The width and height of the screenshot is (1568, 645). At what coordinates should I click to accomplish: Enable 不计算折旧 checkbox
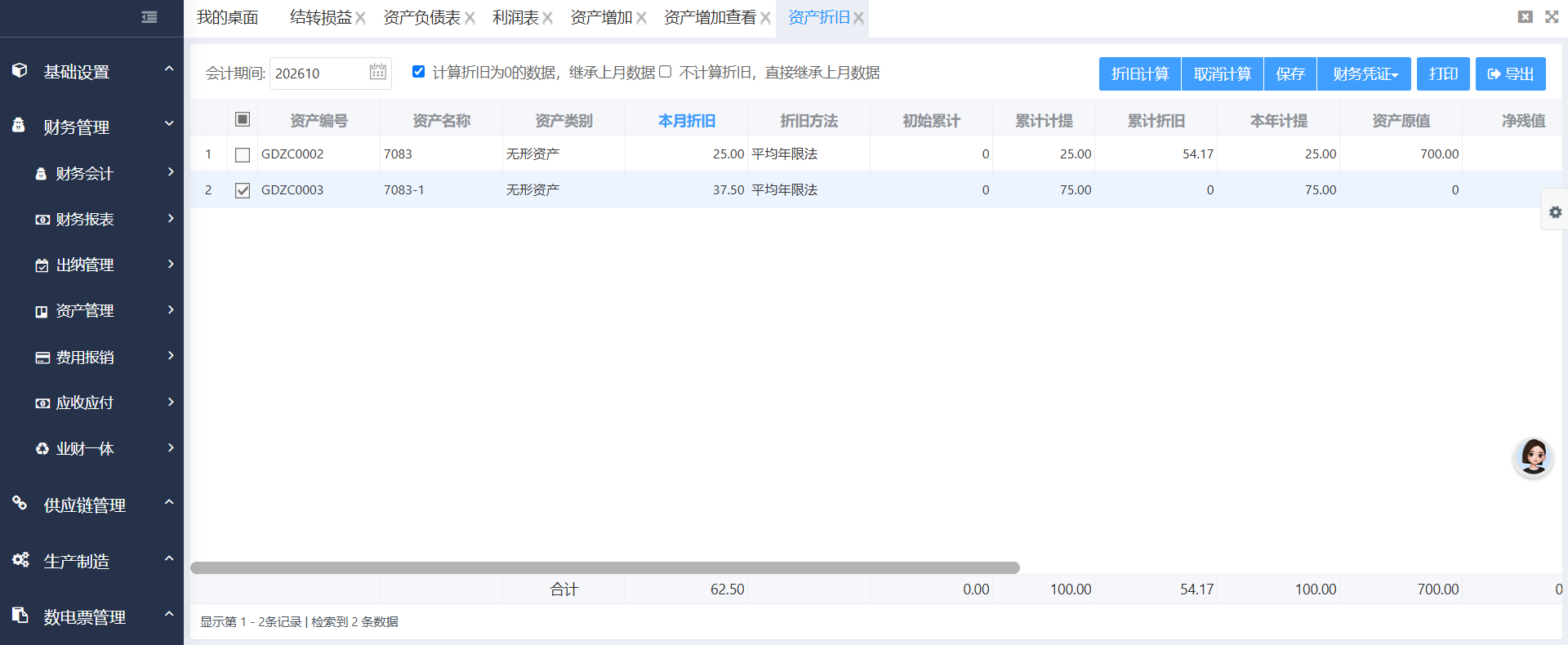coord(665,72)
